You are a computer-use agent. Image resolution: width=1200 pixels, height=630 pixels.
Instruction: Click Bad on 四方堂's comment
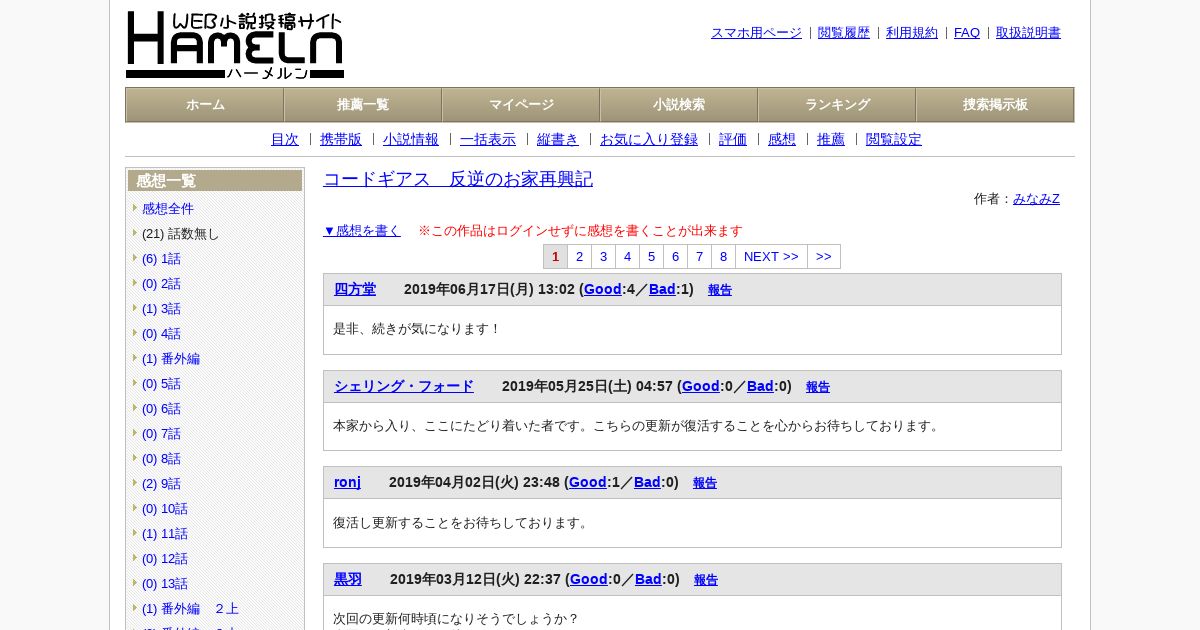click(x=662, y=289)
